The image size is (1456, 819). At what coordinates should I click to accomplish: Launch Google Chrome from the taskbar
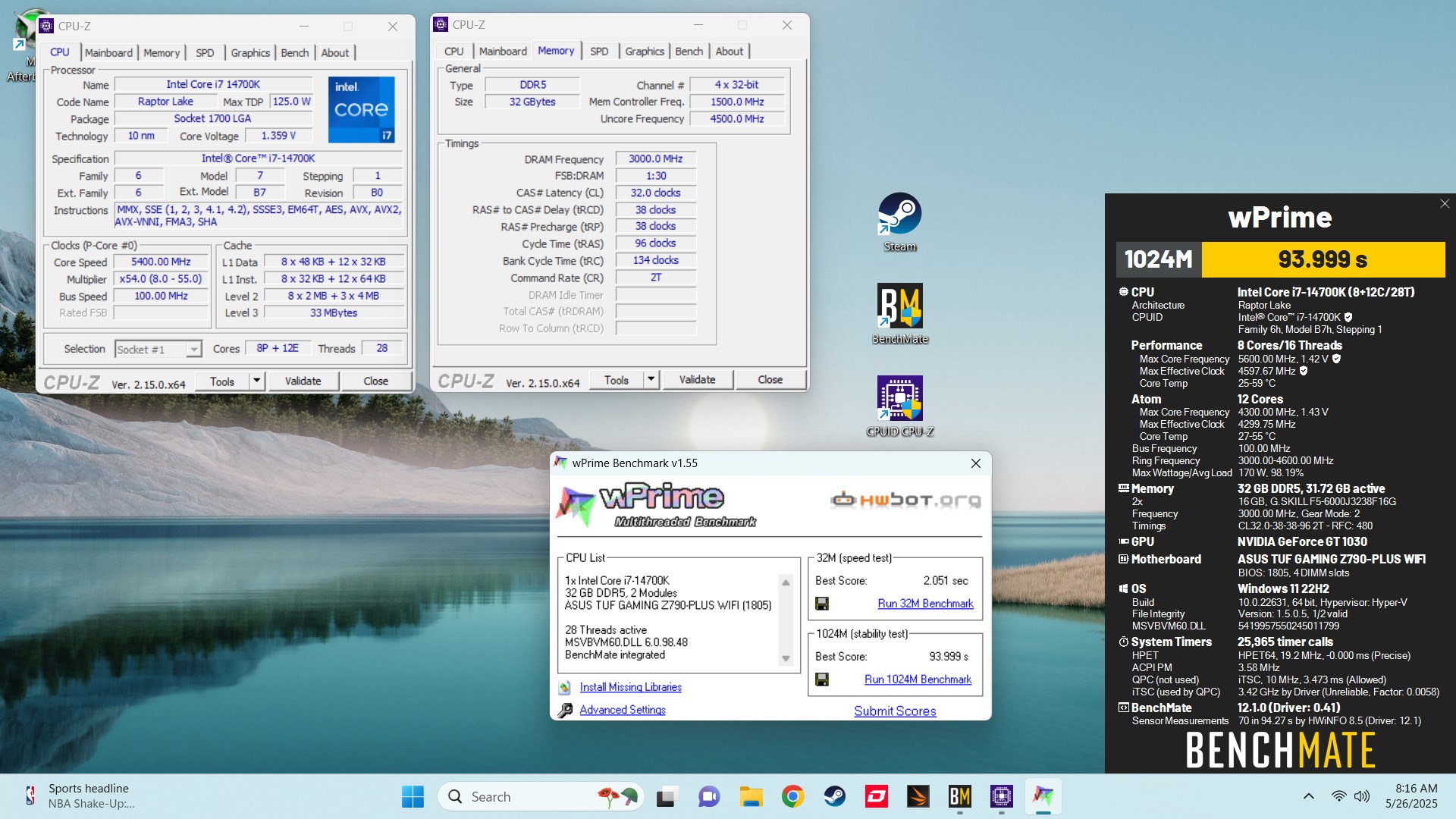pyautogui.click(x=792, y=796)
